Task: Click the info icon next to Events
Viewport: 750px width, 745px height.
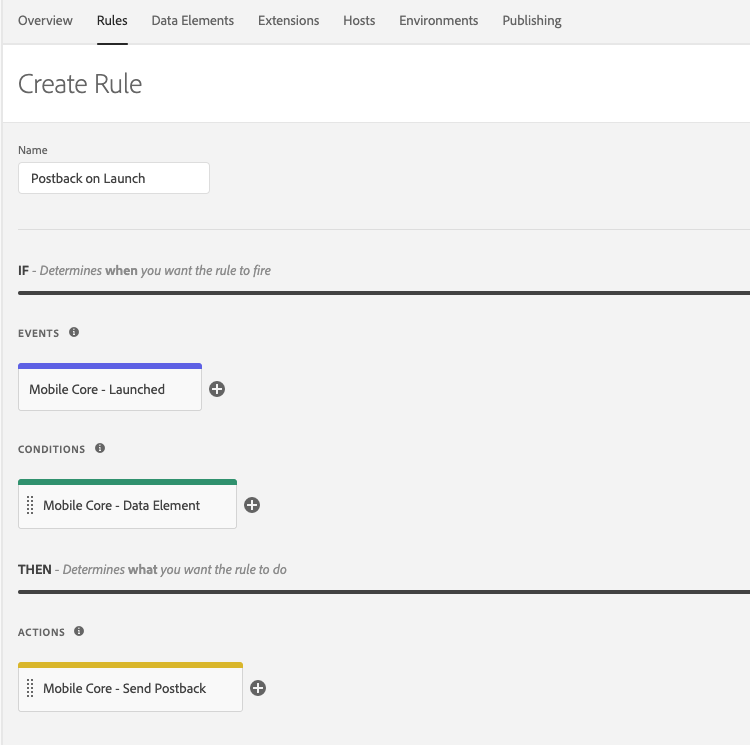Action: pos(74,332)
